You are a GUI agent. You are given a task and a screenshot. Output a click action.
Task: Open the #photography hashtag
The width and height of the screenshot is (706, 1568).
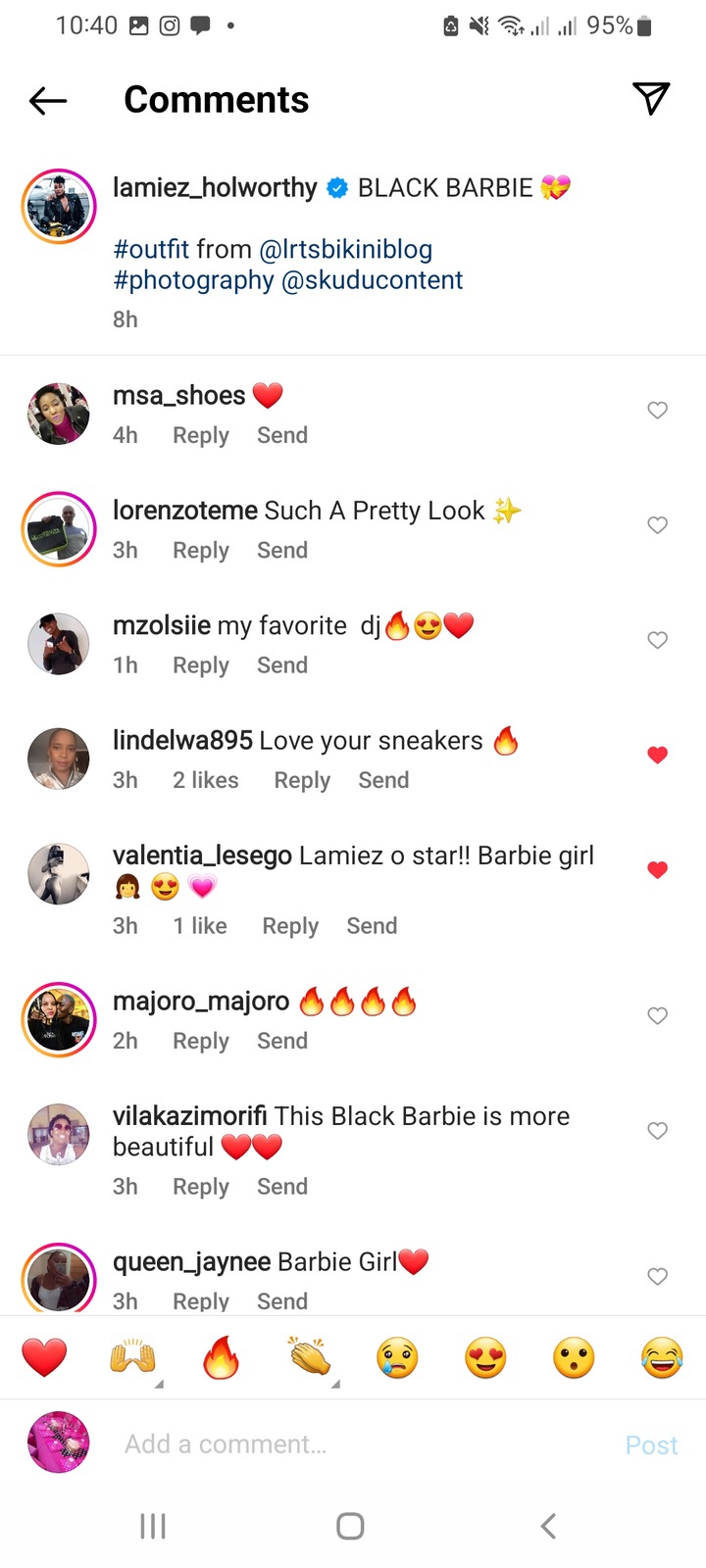click(193, 280)
